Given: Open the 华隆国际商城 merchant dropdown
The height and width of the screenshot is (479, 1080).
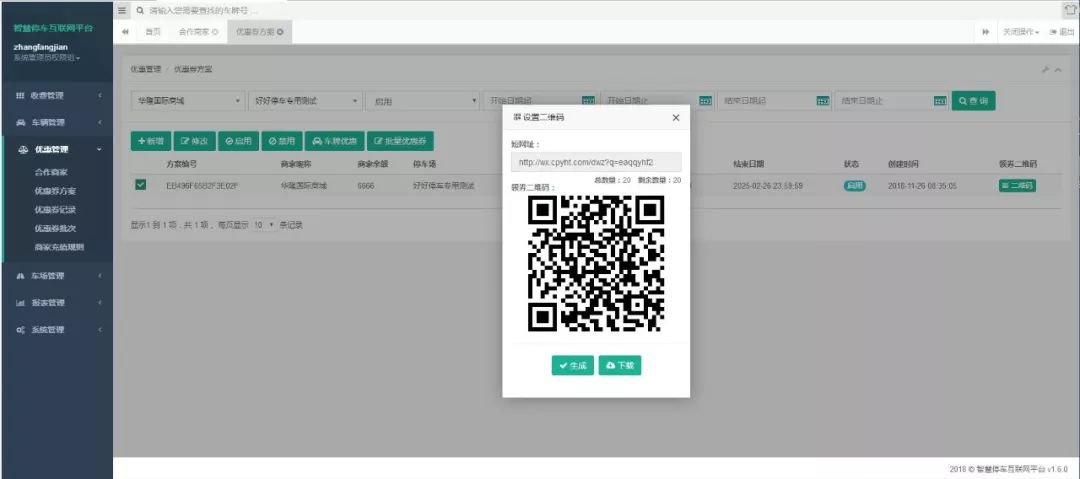Looking at the screenshot, I should (x=188, y=101).
